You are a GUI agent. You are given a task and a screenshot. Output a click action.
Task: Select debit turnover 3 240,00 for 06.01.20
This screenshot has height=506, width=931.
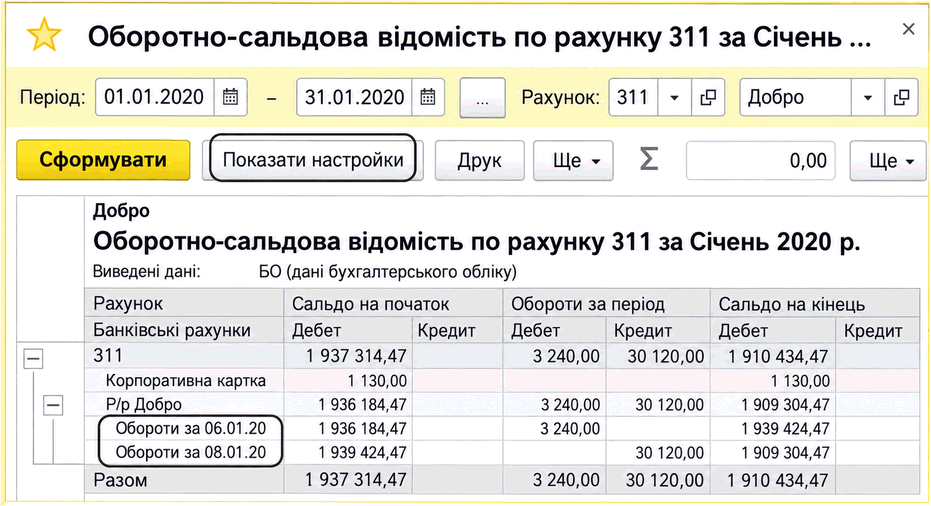(570, 429)
